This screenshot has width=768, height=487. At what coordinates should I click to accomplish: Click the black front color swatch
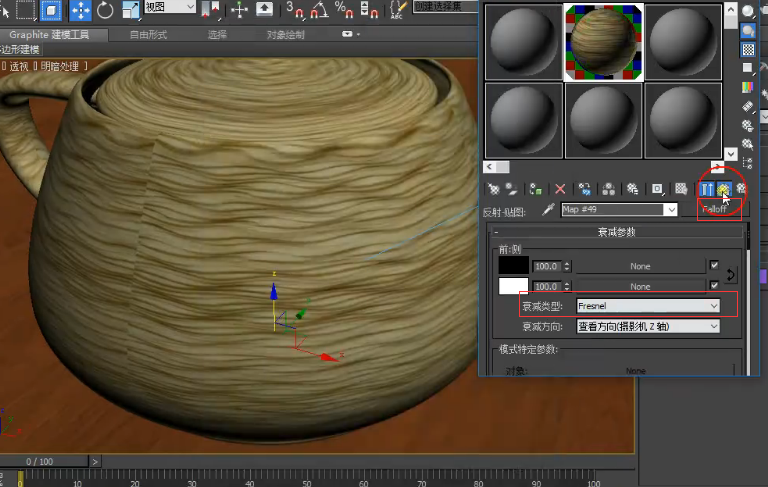[x=514, y=266]
